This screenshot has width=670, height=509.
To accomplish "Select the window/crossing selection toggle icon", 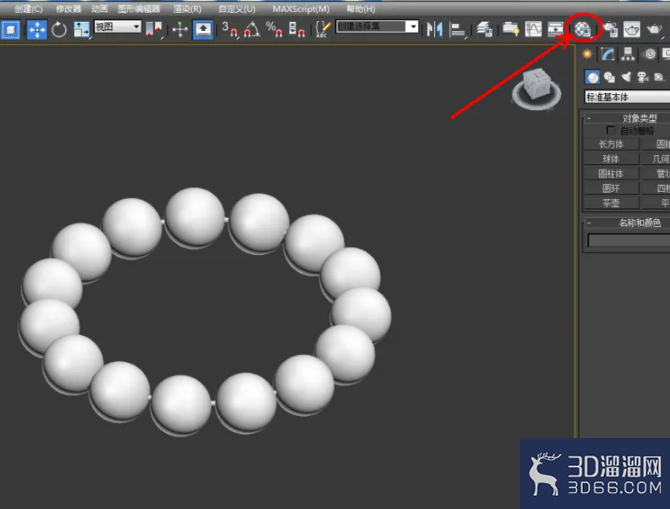I will [11, 29].
